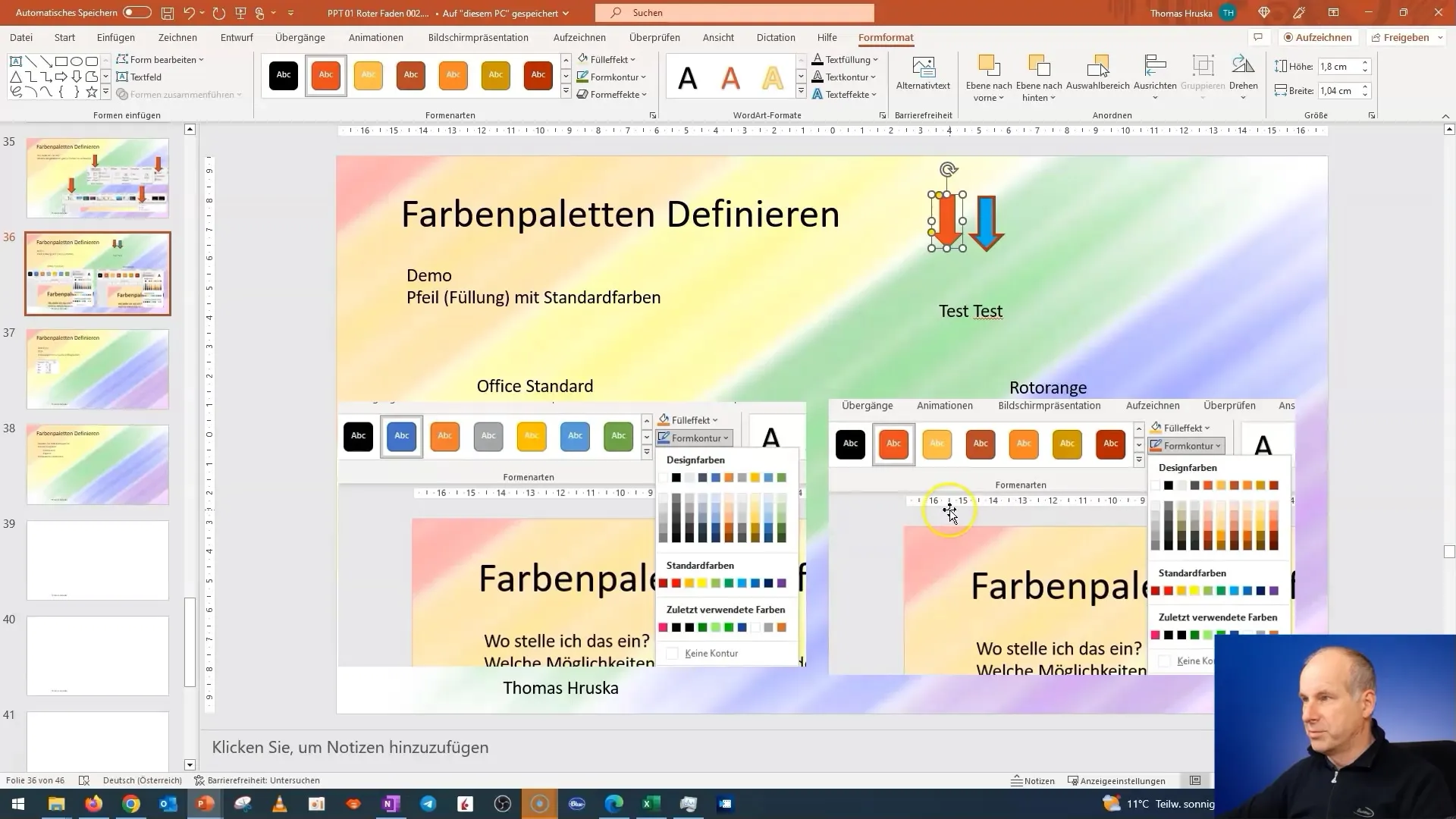Open the Textfüllung dropdown
The image size is (1456, 819).
[x=845, y=59]
